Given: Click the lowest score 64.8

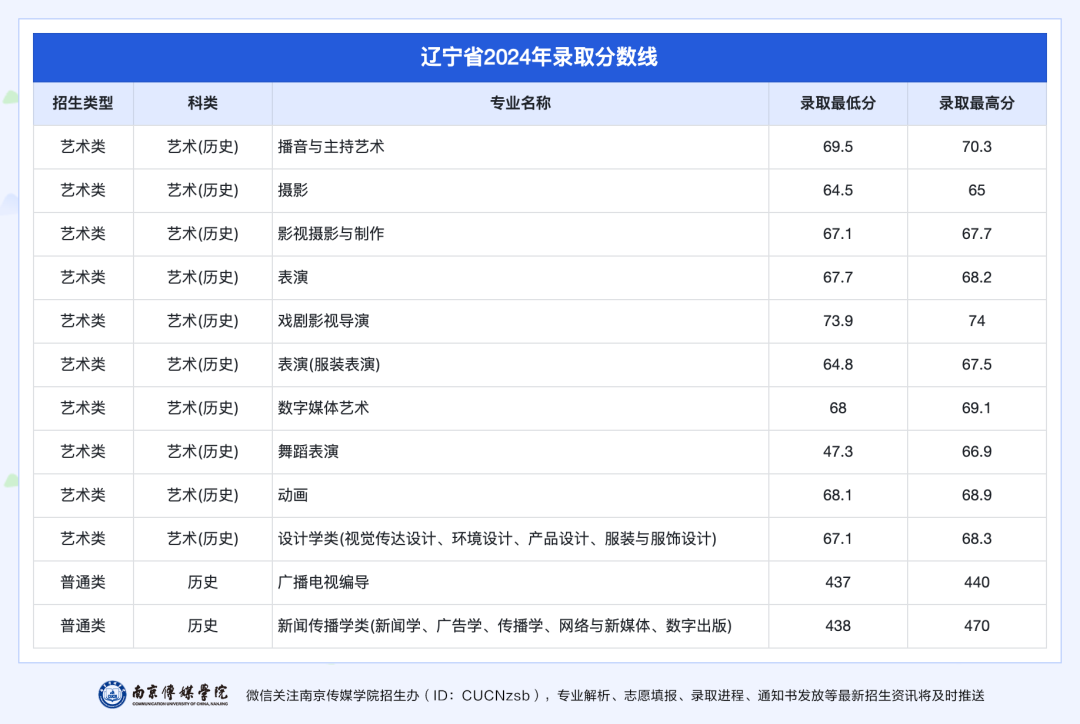Looking at the screenshot, I should pos(838,364).
